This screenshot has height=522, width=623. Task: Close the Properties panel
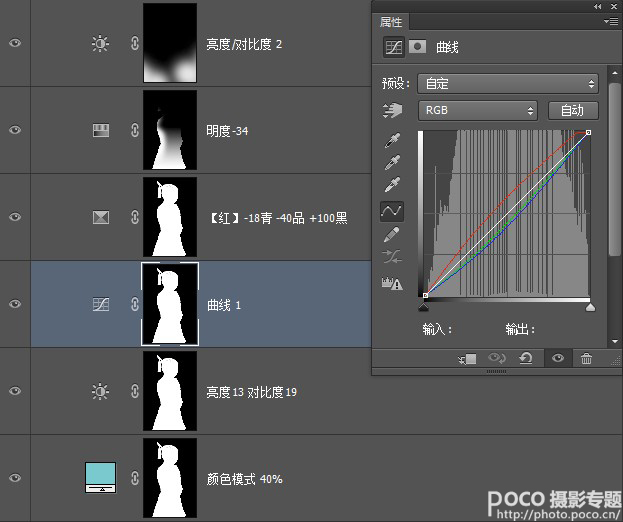pyautogui.click(x=613, y=6)
